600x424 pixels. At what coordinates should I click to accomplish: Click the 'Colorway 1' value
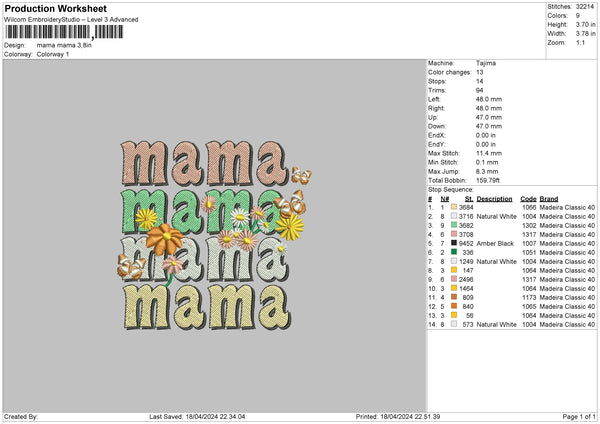pyautogui.click(x=53, y=54)
